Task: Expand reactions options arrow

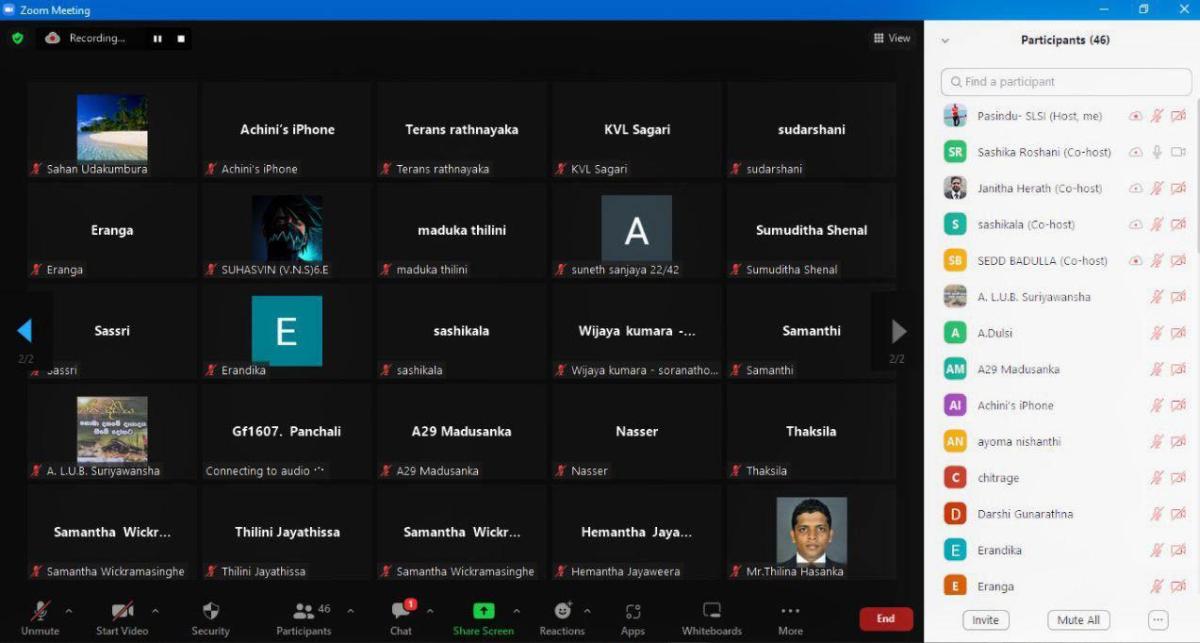Action: [587, 610]
